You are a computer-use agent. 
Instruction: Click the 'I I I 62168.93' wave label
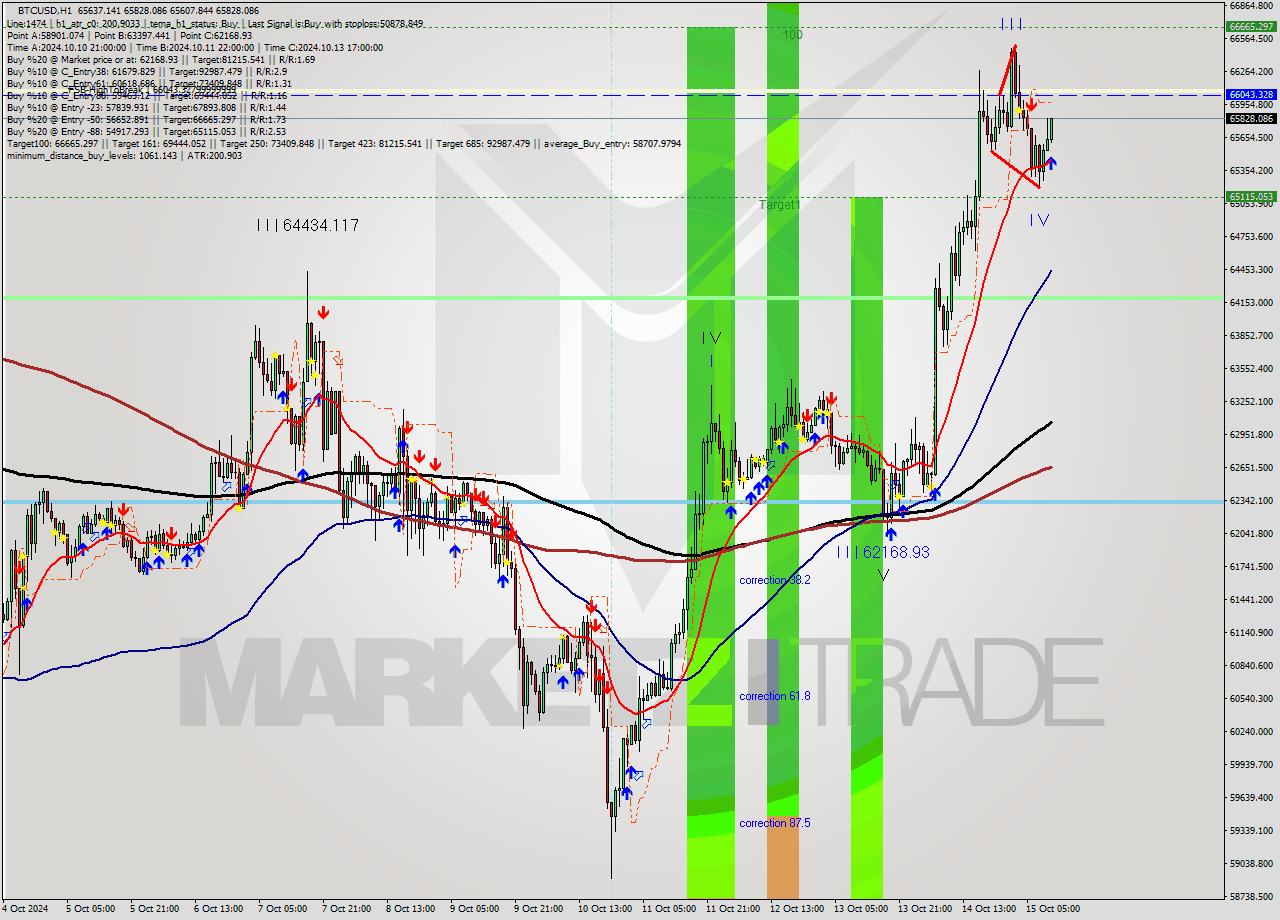883,552
